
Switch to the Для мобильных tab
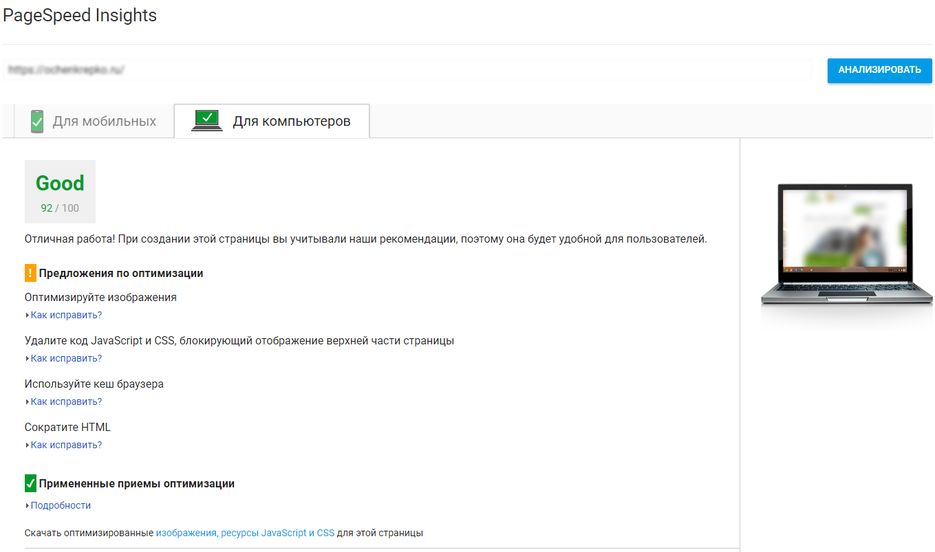click(94, 121)
